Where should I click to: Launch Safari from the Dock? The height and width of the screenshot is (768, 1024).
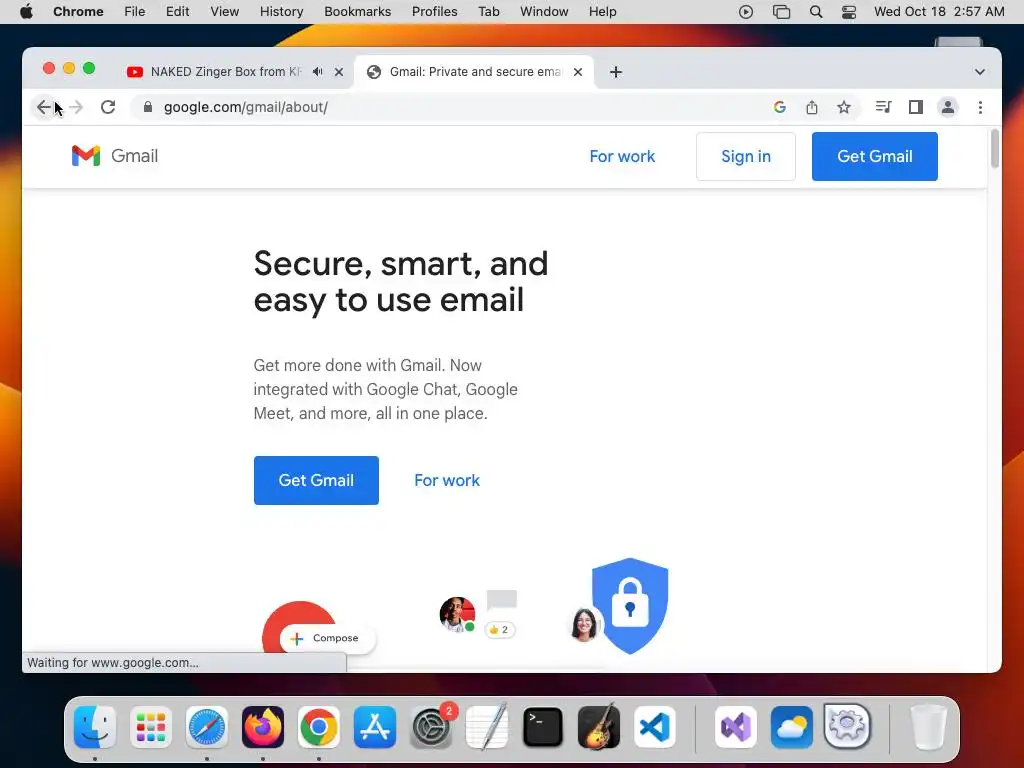(x=207, y=728)
